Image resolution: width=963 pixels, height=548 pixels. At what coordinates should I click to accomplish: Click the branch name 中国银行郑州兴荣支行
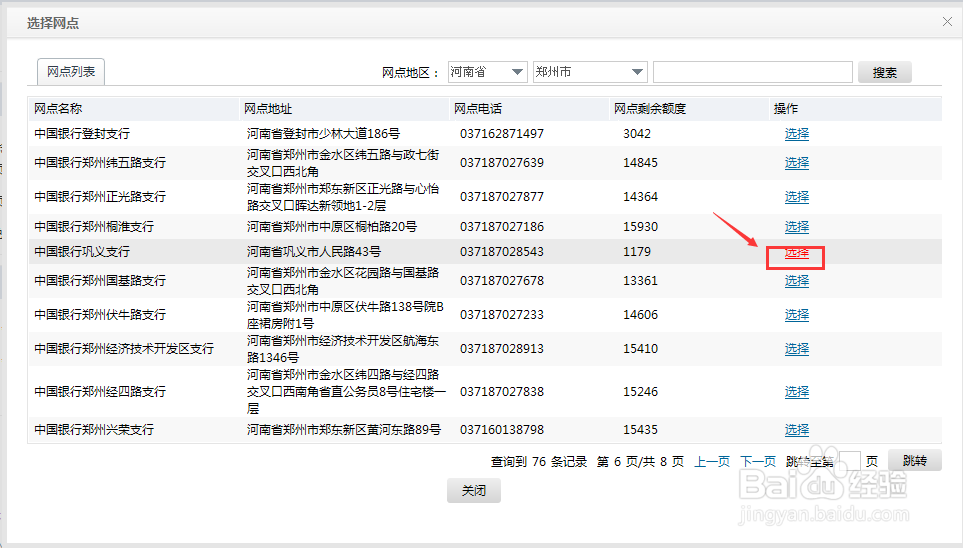[94, 429]
